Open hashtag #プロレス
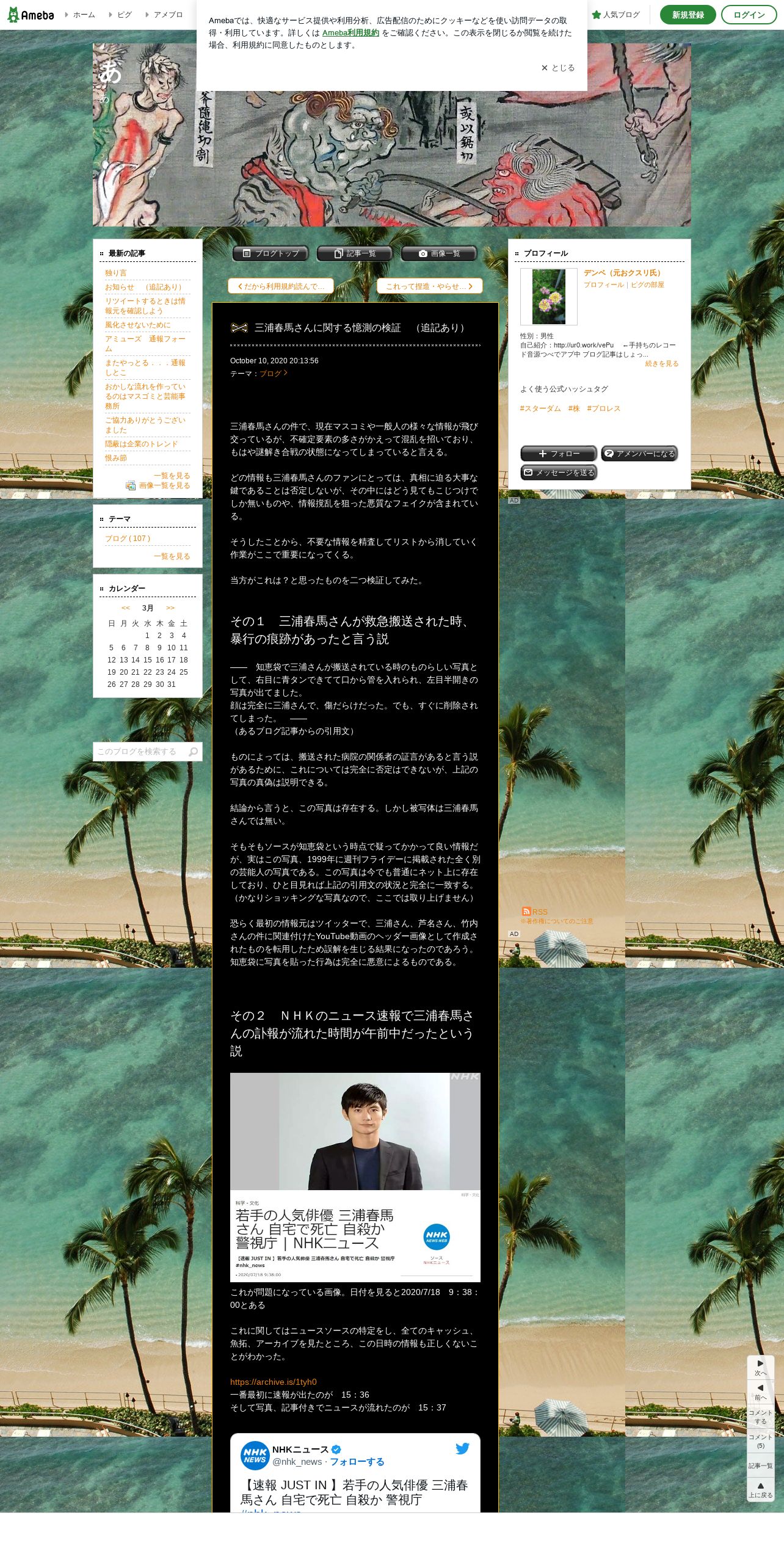Screen dimensions: 784x1568 click(604, 408)
